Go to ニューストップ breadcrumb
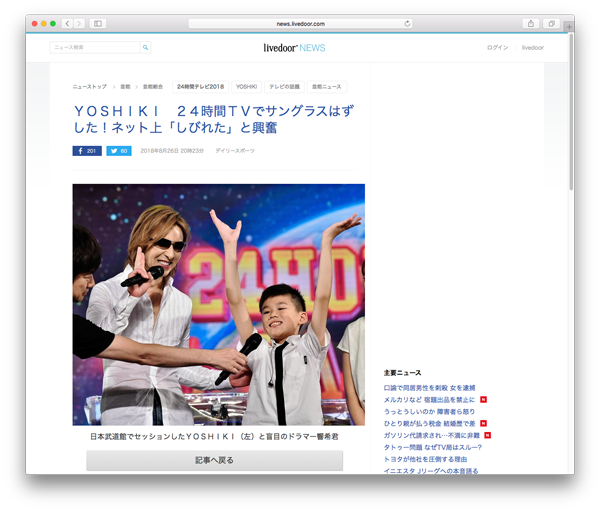 [x=90, y=87]
